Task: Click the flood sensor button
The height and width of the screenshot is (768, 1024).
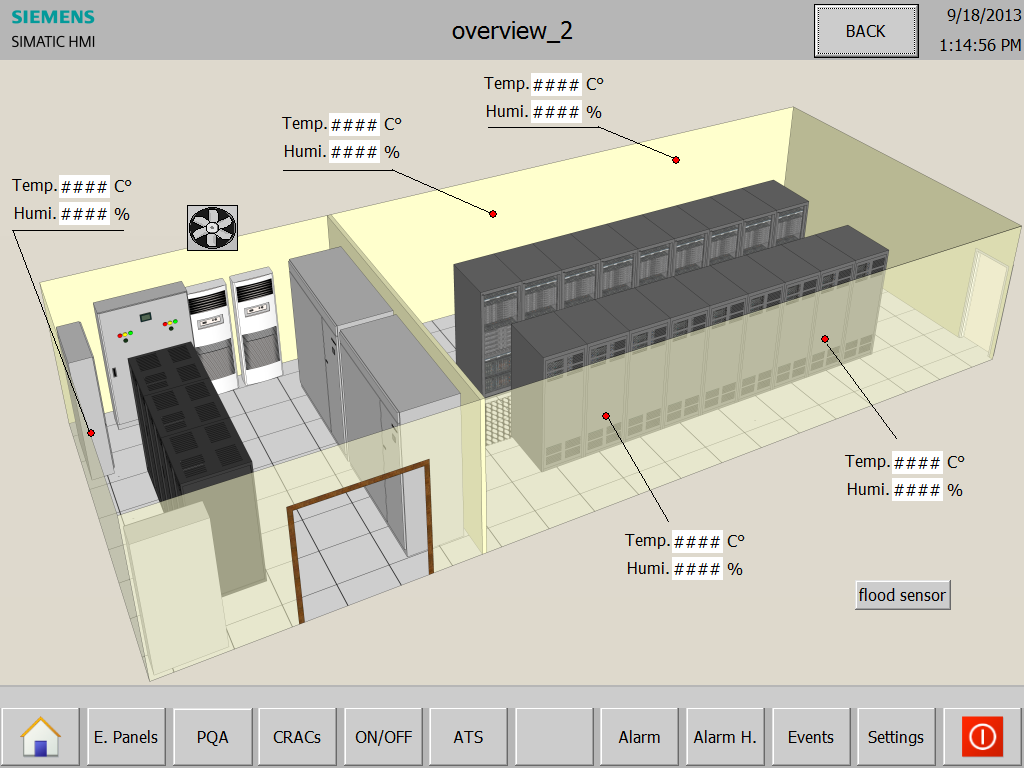Action: (x=903, y=595)
